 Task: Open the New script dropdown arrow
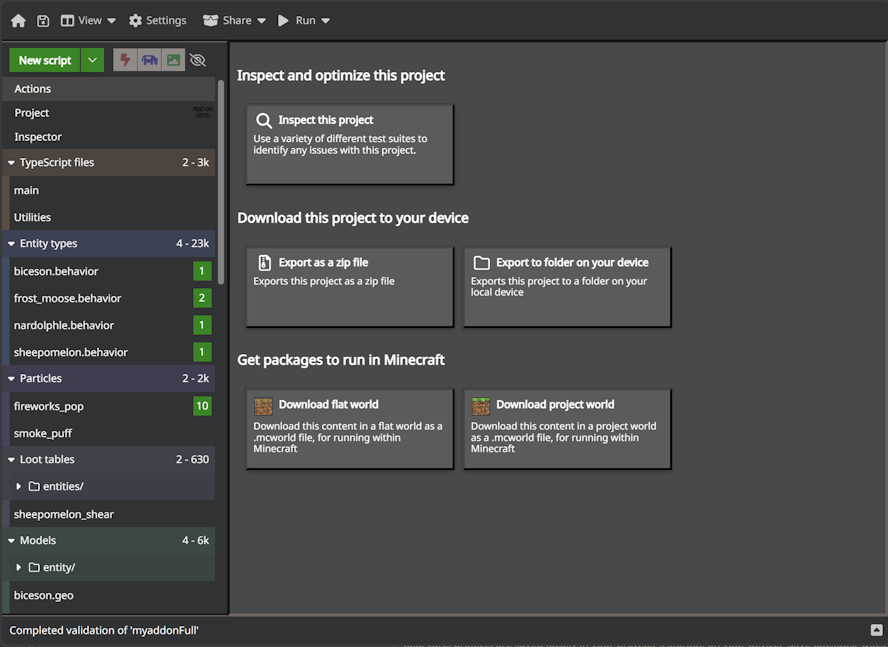pyautogui.click(x=91, y=60)
